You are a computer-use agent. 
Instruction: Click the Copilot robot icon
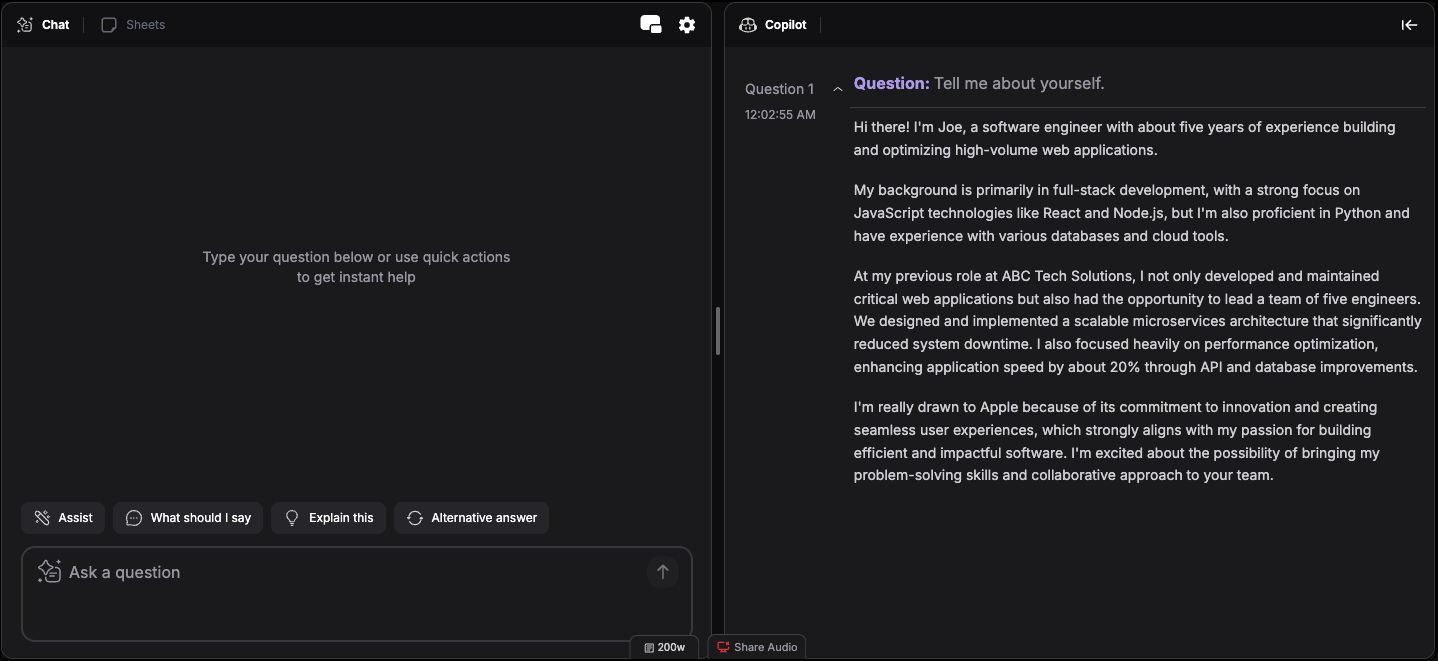(x=747, y=24)
